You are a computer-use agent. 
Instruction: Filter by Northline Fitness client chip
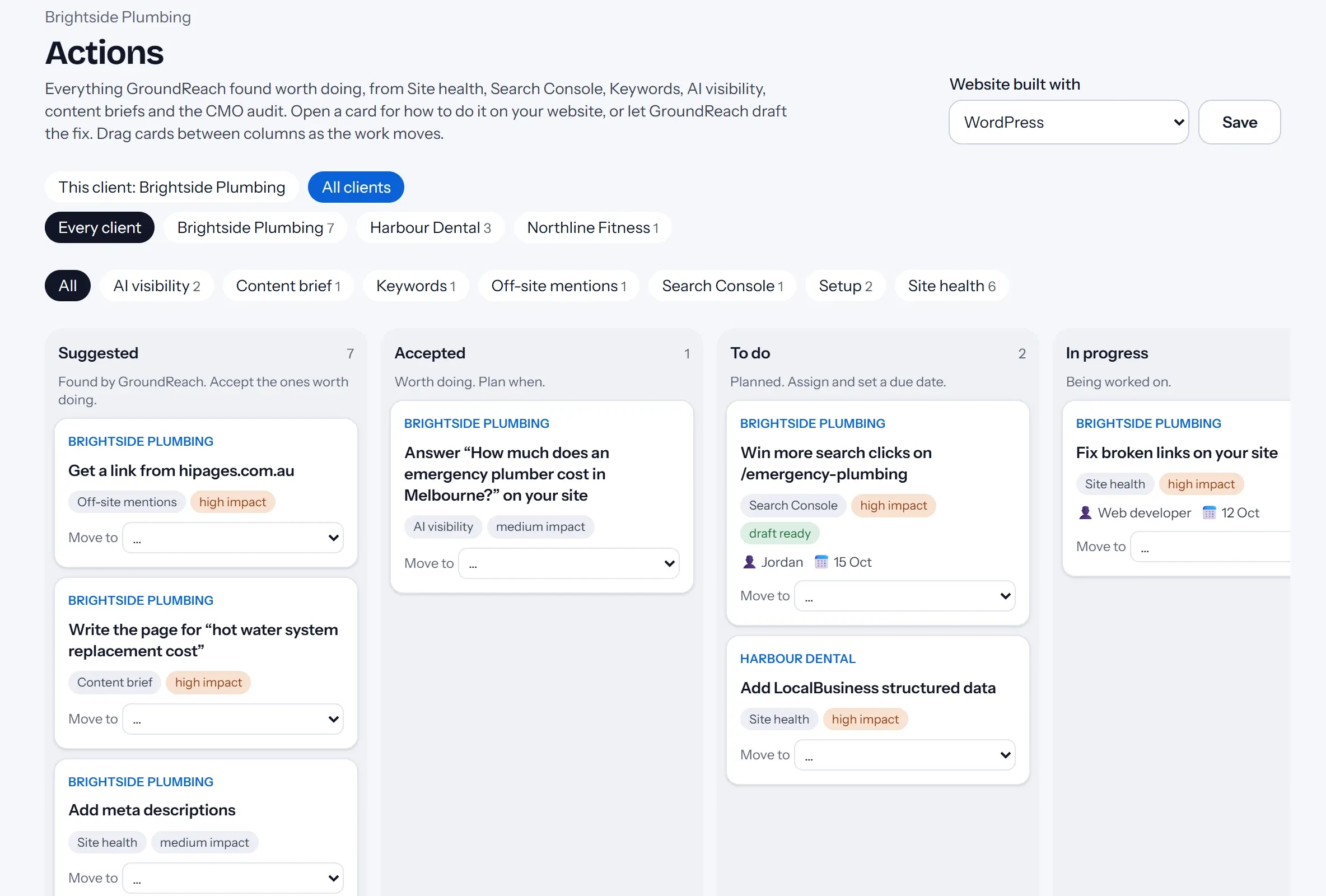592,228
